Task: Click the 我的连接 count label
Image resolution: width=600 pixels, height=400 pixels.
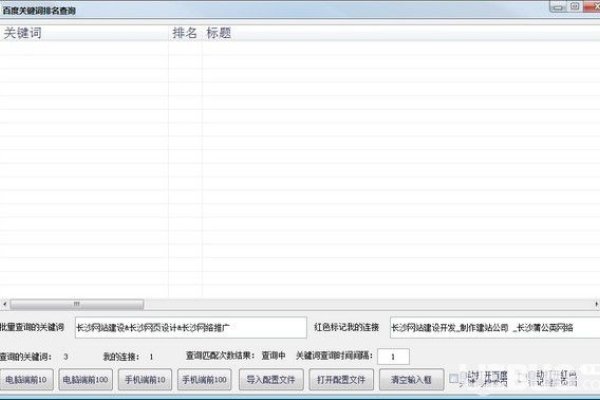Action: [x=121, y=357]
